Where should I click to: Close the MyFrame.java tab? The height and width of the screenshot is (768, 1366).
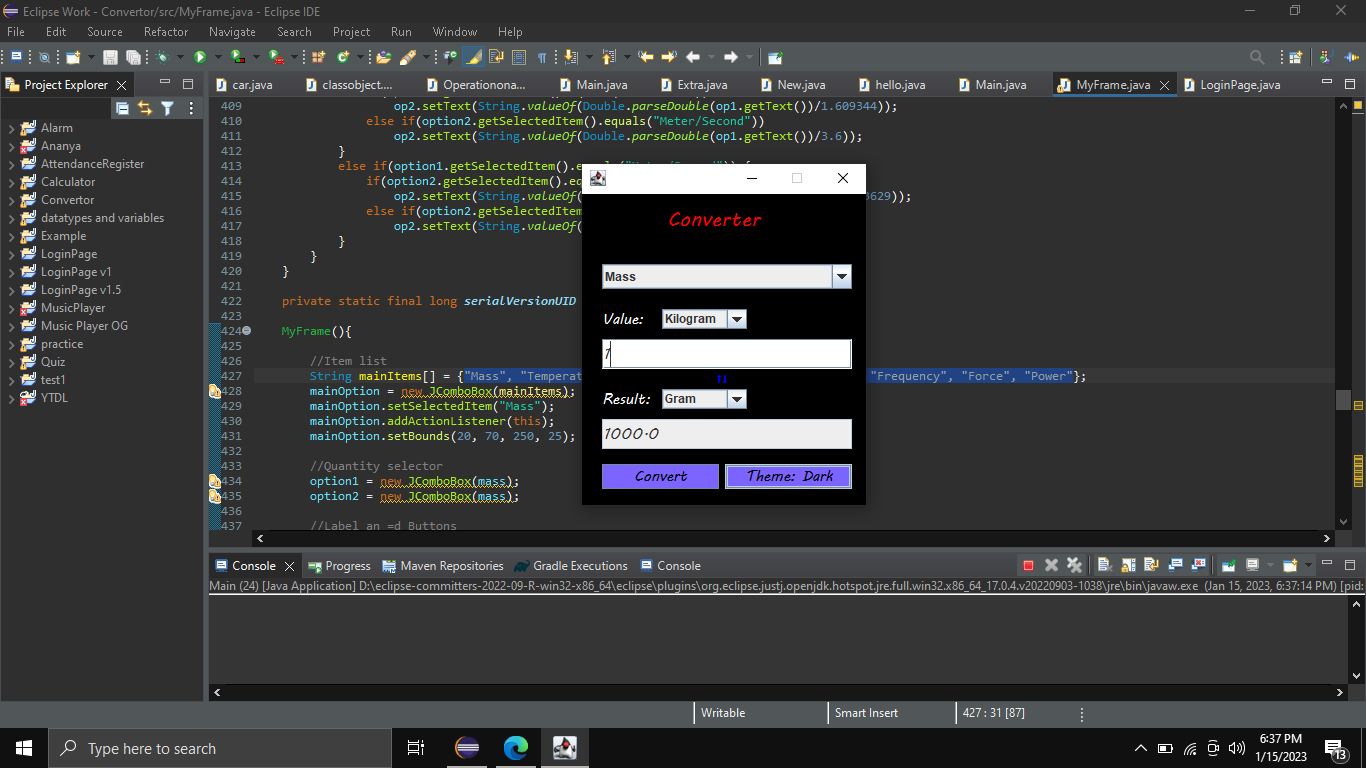[x=1165, y=86]
